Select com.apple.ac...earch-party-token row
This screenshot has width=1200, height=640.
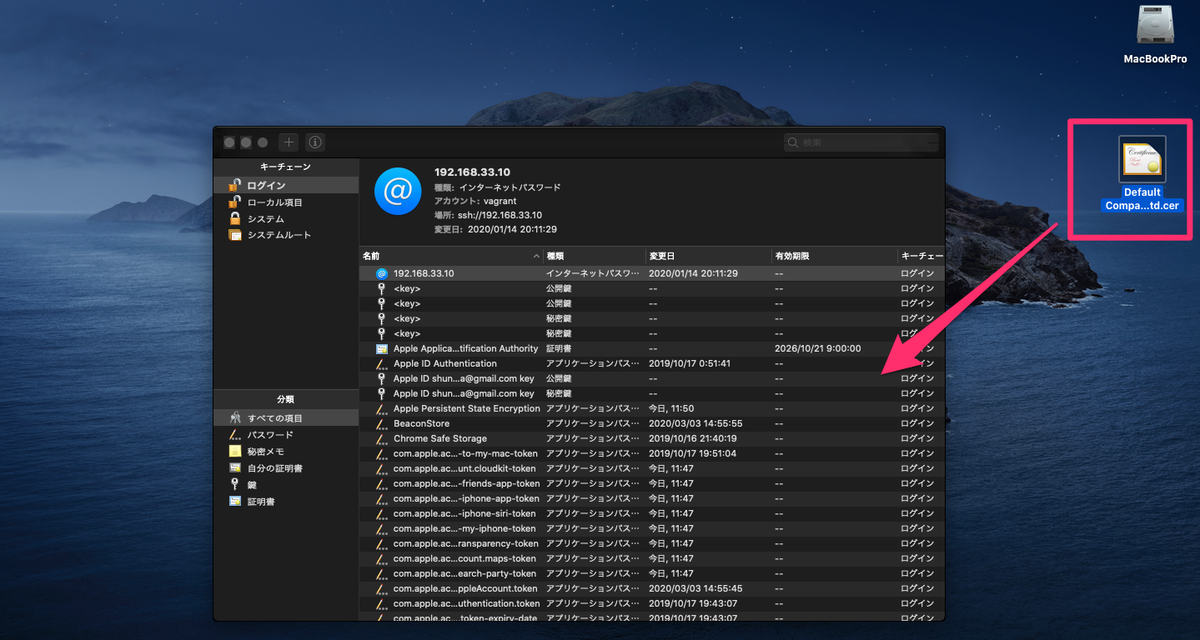pyautogui.click(x=652, y=573)
